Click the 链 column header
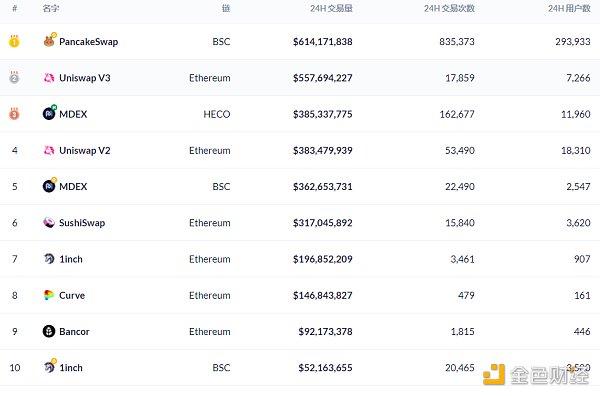The image size is (600, 396). 226,8
